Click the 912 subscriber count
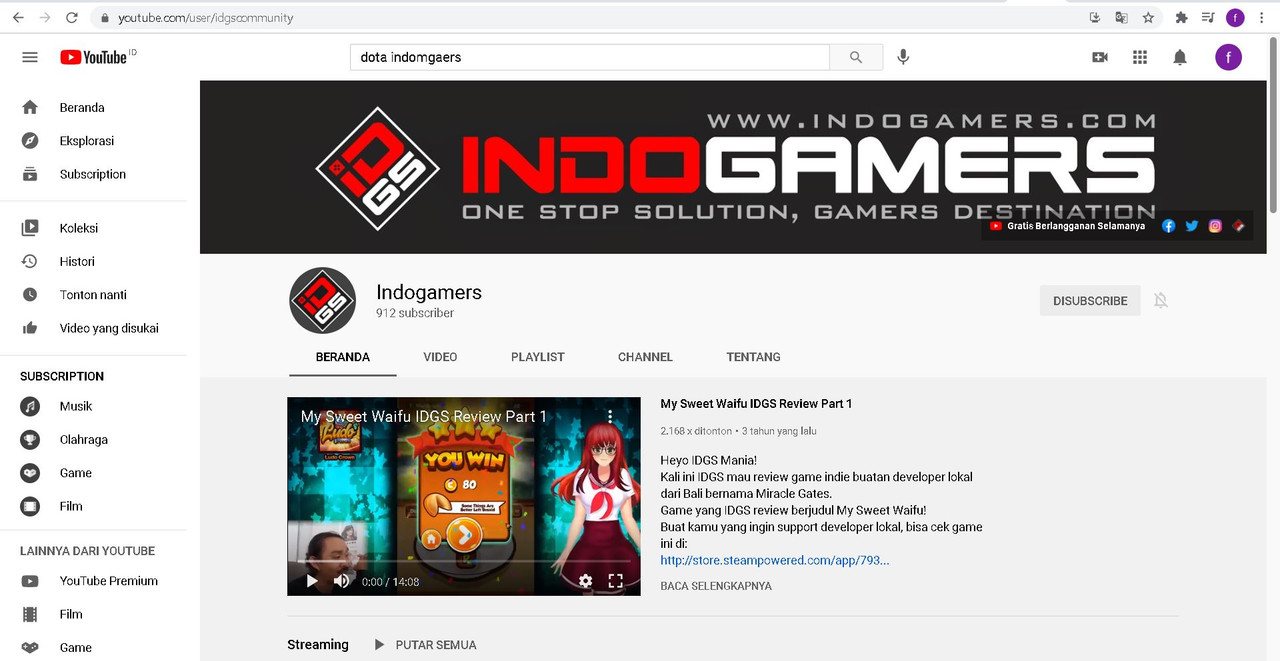The width and height of the screenshot is (1280, 661). tap(415, 313)
